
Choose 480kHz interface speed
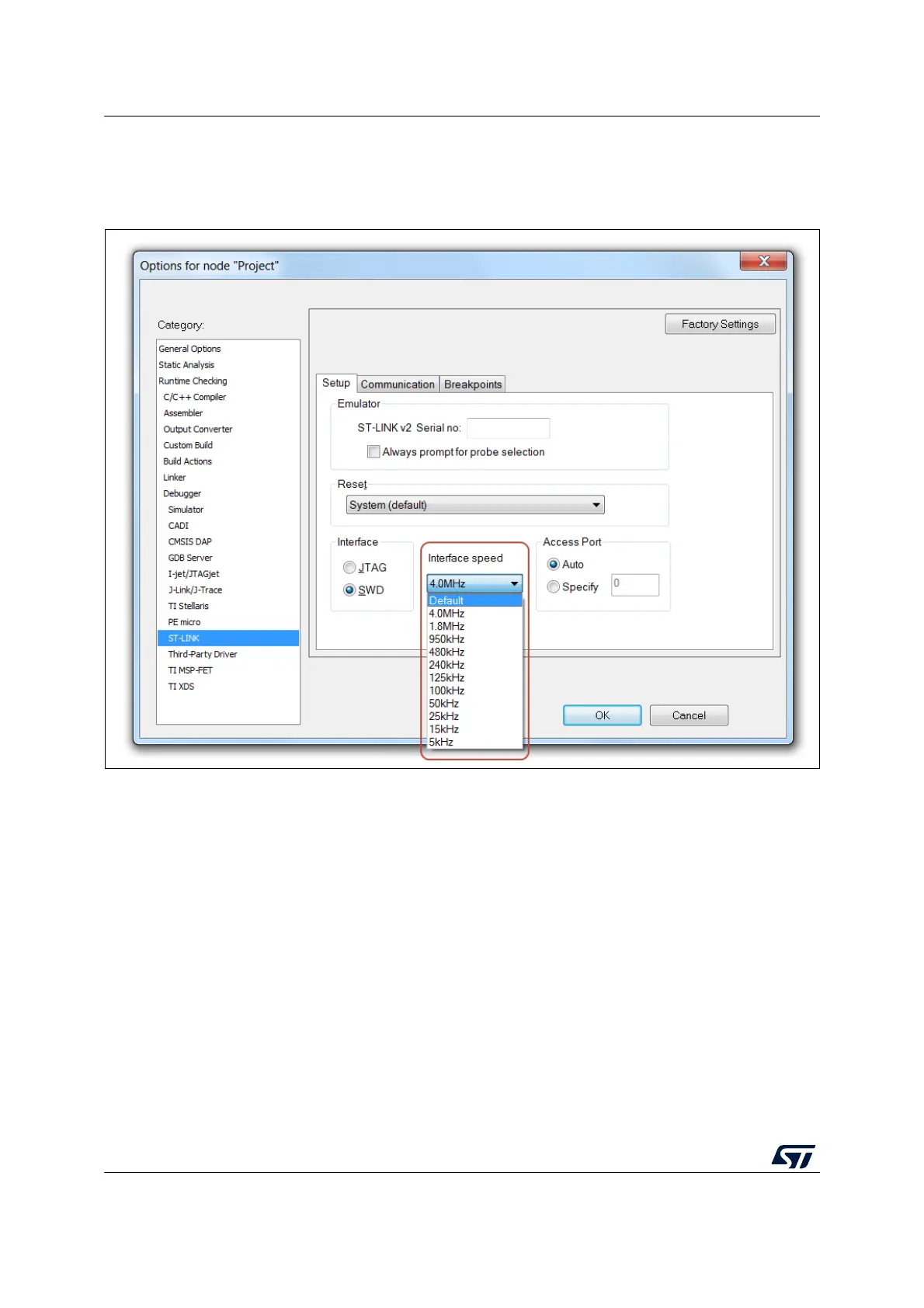474,652
